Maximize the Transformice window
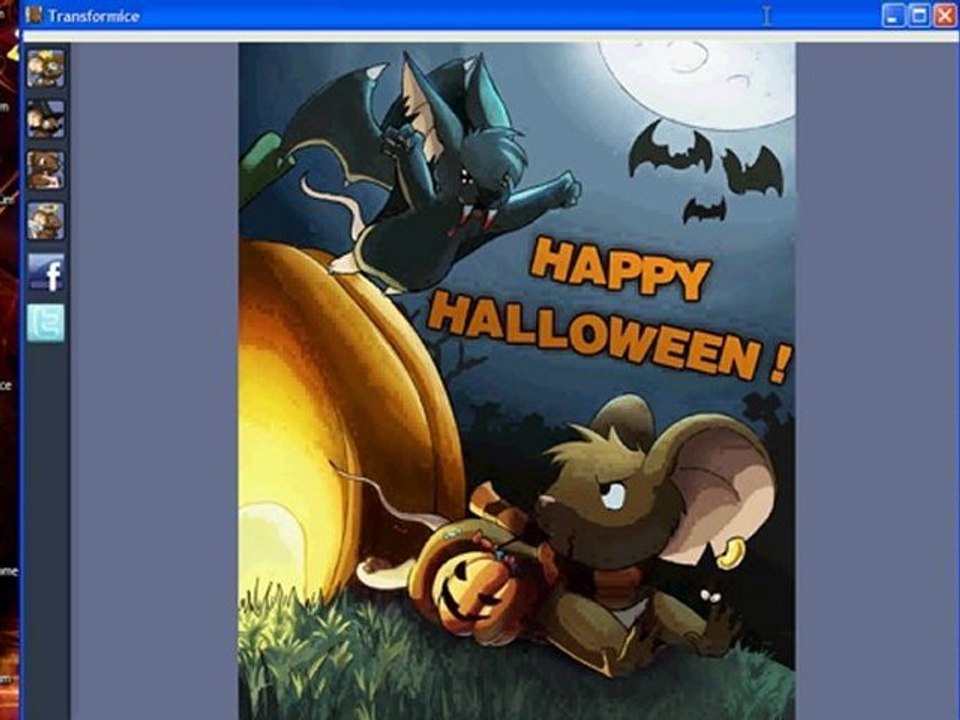960x720 pixels. point(920,15)
